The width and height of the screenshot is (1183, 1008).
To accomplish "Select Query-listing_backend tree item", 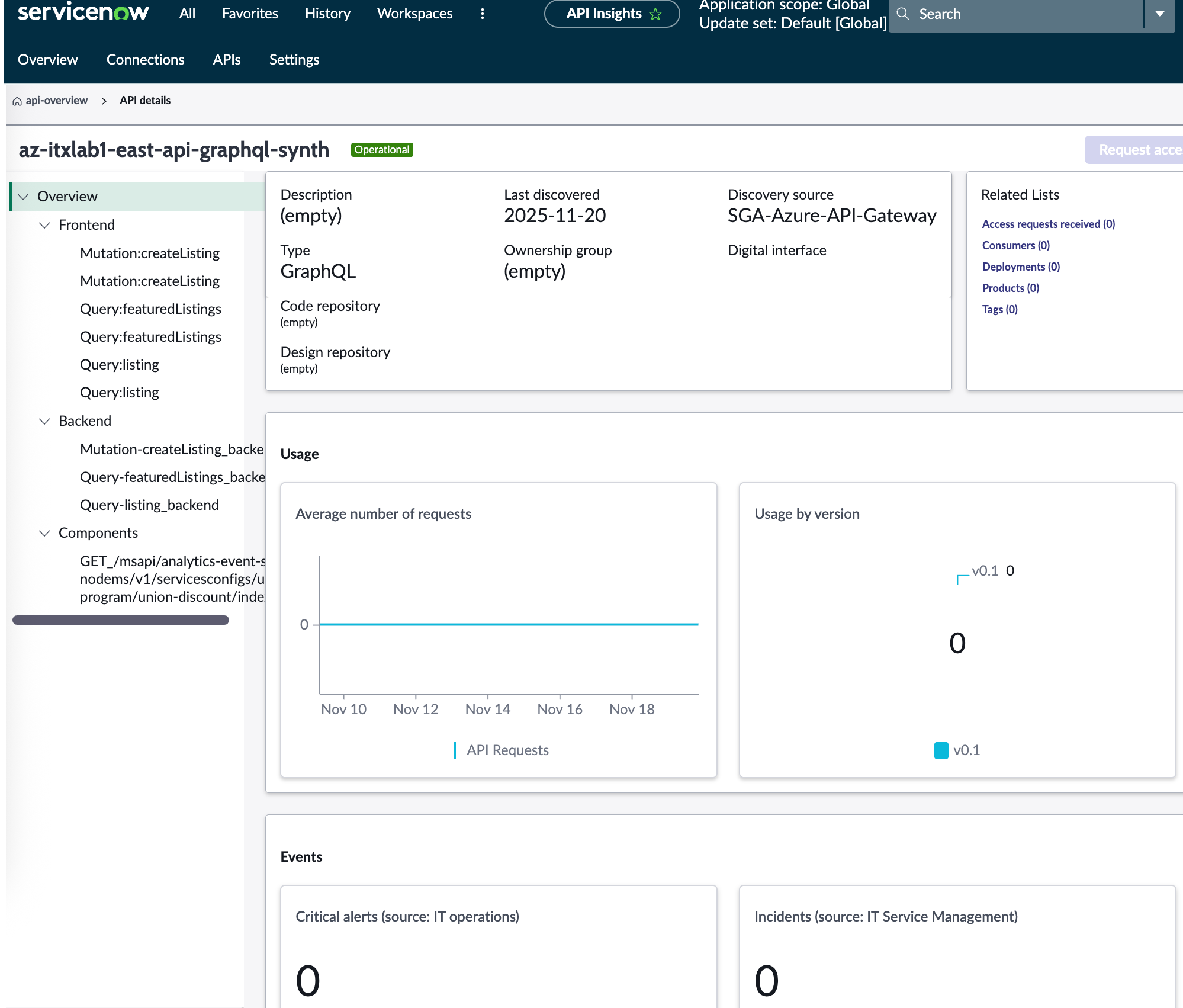I will [x=149, y=505].
